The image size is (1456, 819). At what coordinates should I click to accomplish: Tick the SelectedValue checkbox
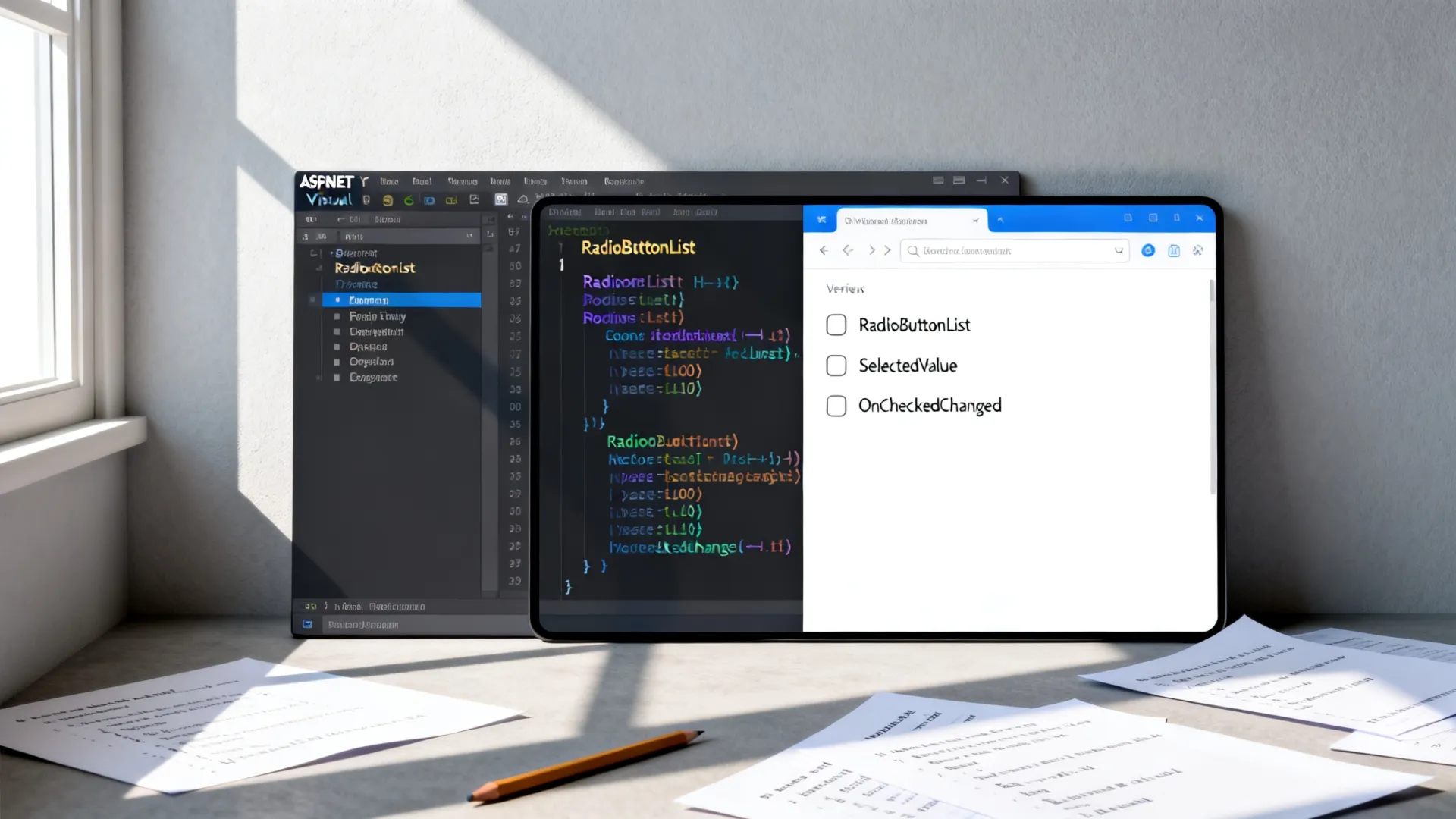point(836,366)
